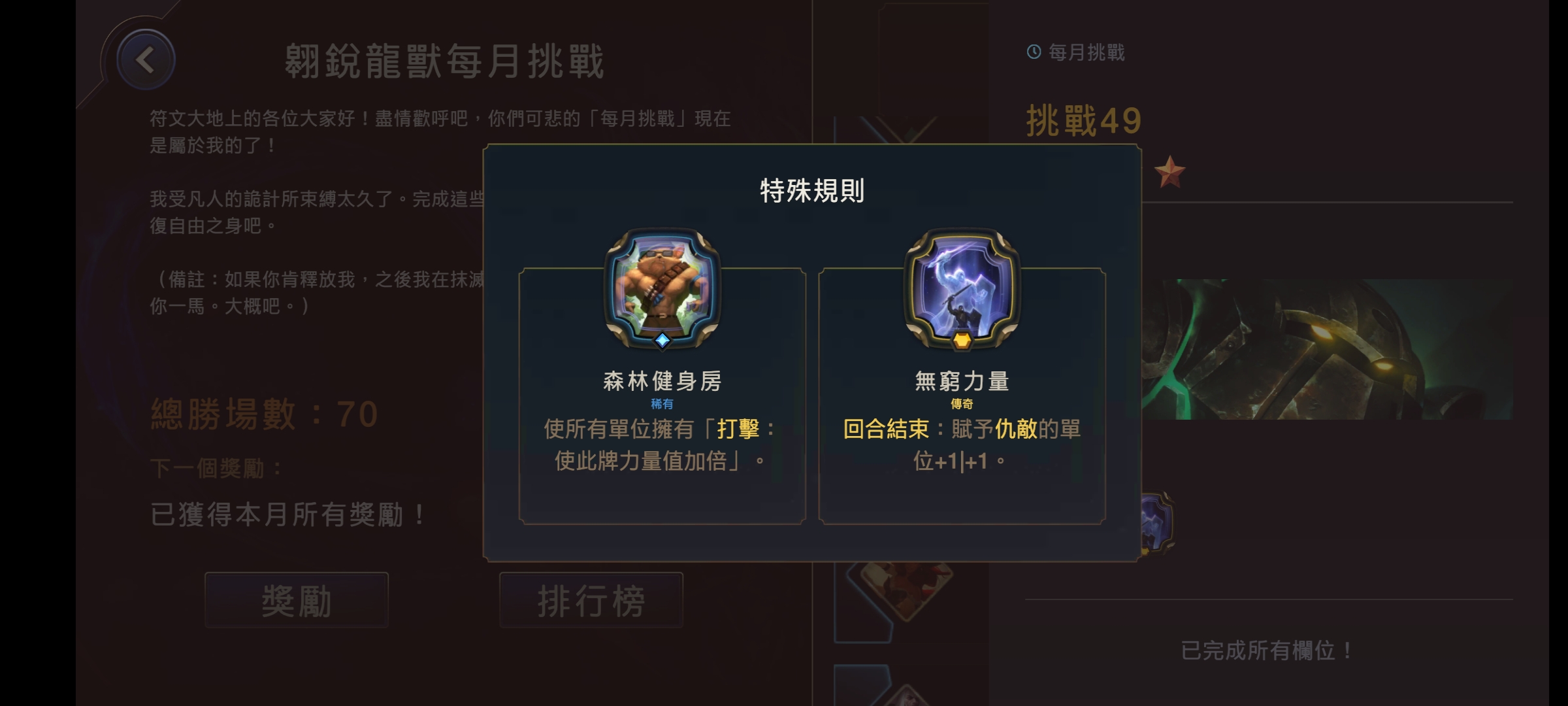Select the 森林健身房 rule description text

(661, 445)
